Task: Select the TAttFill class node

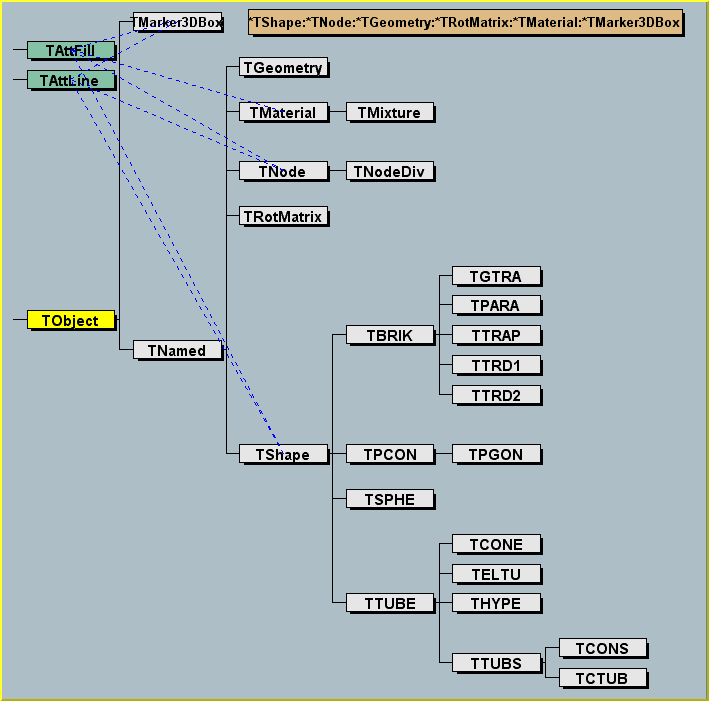Action: click(x=70, y=50)
